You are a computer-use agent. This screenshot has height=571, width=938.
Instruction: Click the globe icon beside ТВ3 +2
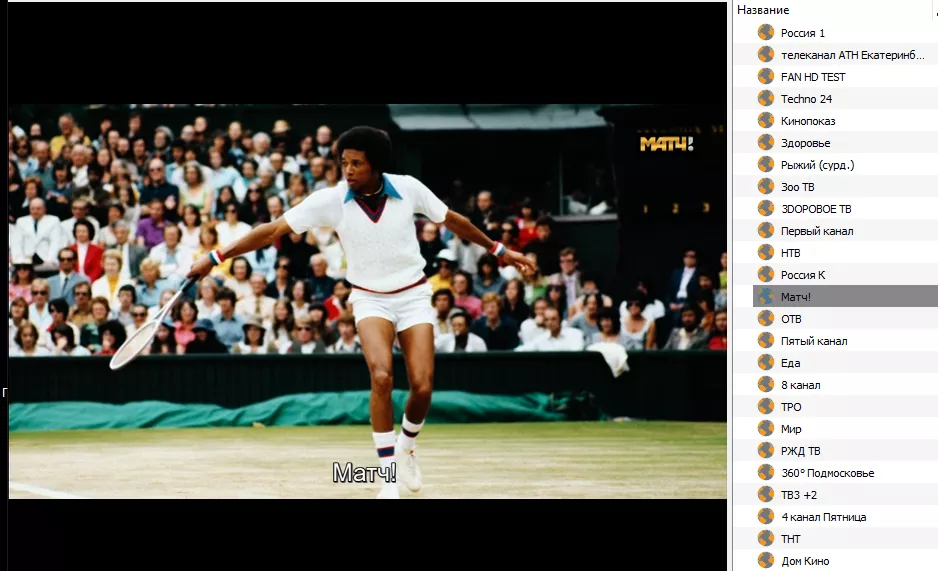[x=766, y=494]
